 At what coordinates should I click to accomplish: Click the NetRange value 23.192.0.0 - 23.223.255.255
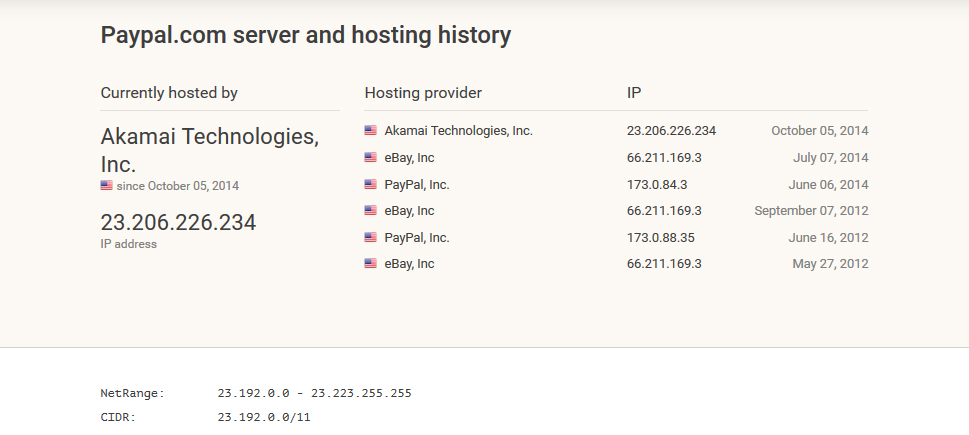pyautogui.click(x=315, y=393)
